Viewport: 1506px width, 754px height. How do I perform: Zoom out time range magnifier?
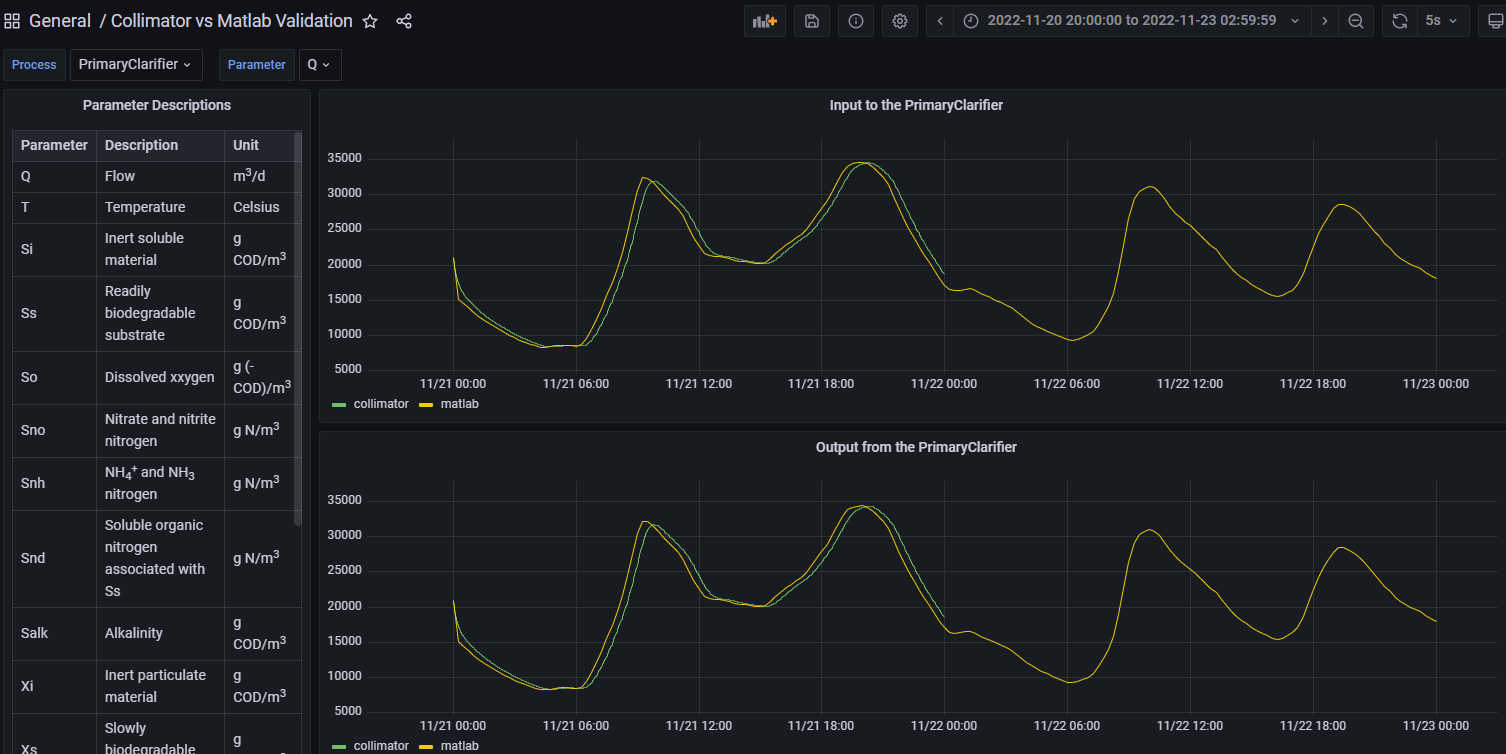pos(1356,21)
